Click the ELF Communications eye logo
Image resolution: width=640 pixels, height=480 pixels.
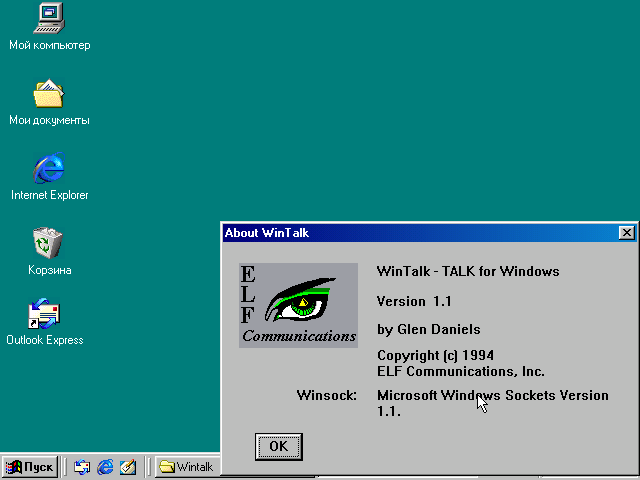point(298,305)
